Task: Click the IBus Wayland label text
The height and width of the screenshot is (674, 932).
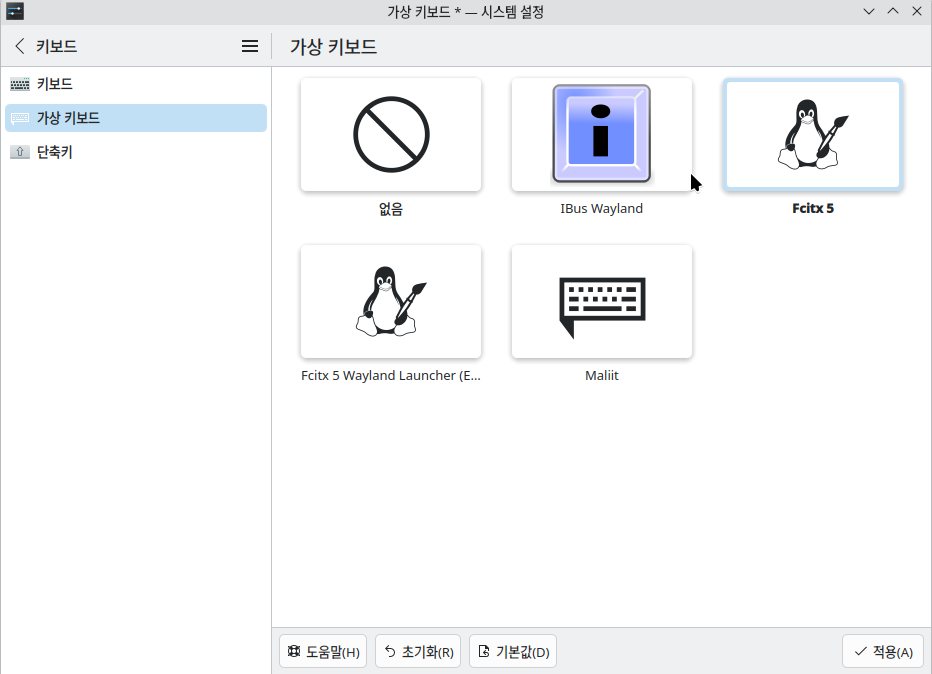Action: (602, 209)
